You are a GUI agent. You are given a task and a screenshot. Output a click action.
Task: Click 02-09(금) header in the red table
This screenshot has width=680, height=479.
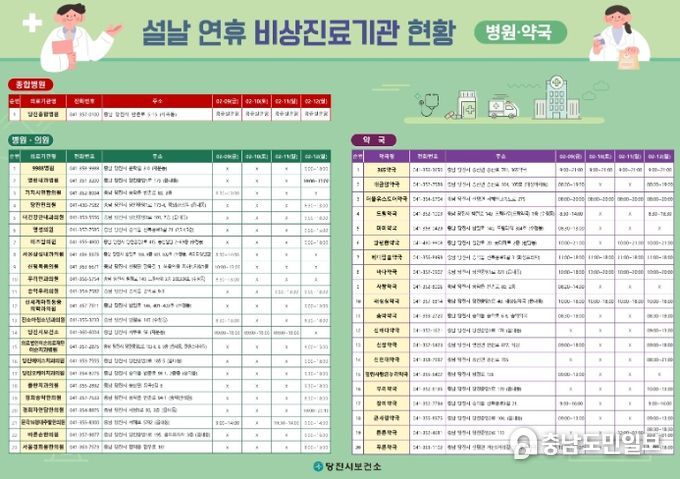coord(227,101)
